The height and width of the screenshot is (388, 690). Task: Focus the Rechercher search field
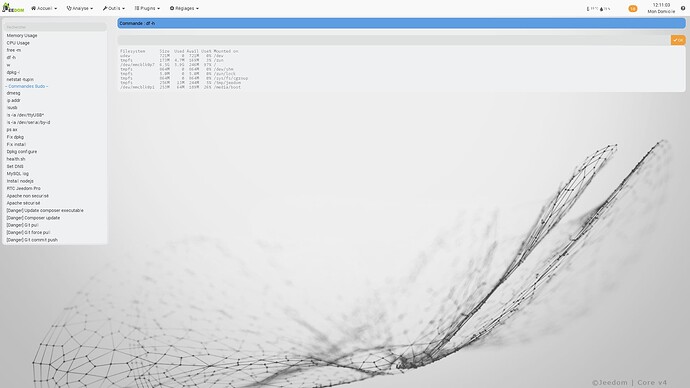[55, 27]
